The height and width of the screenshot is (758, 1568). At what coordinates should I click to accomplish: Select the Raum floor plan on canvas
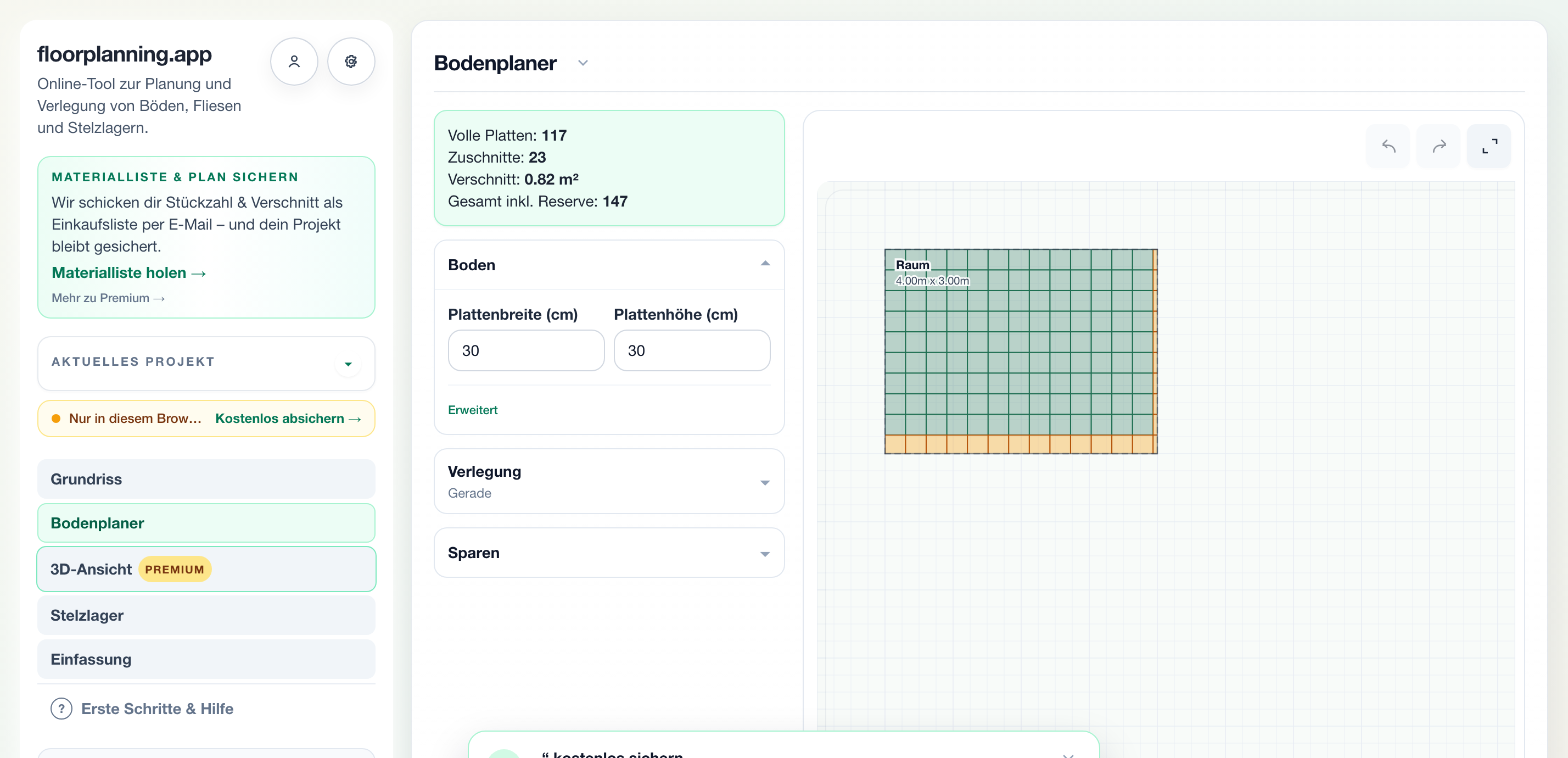[1021, 352]
